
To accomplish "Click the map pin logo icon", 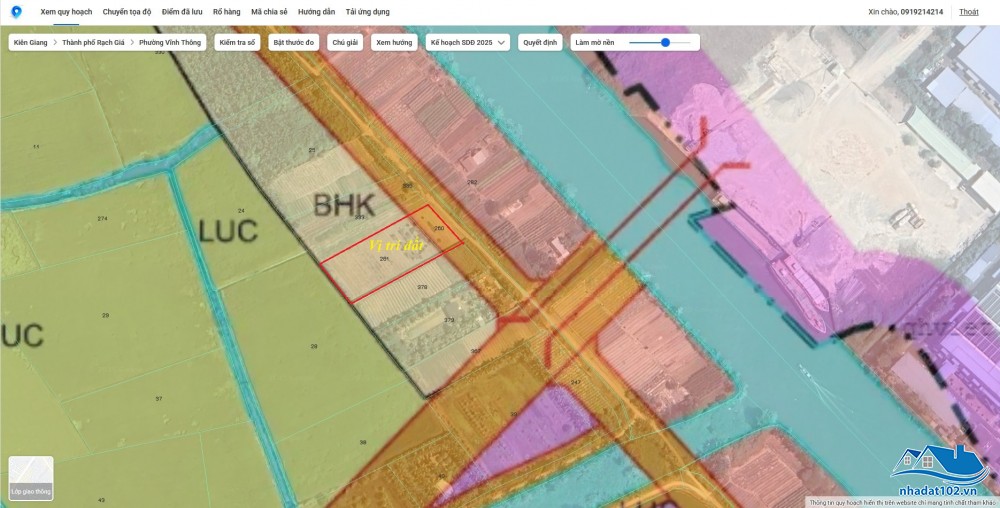I will pyautogui.click(x=17, y=12).
